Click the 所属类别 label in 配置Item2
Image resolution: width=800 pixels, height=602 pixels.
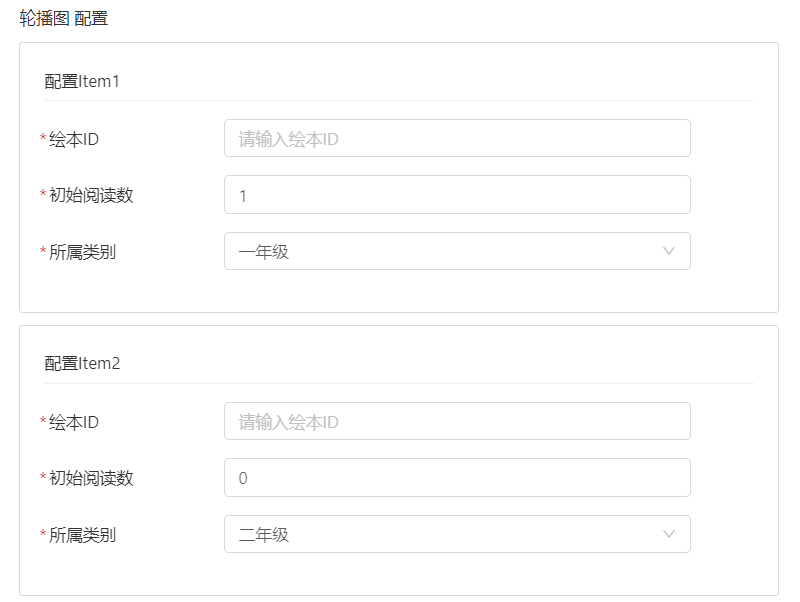[82, 535]
